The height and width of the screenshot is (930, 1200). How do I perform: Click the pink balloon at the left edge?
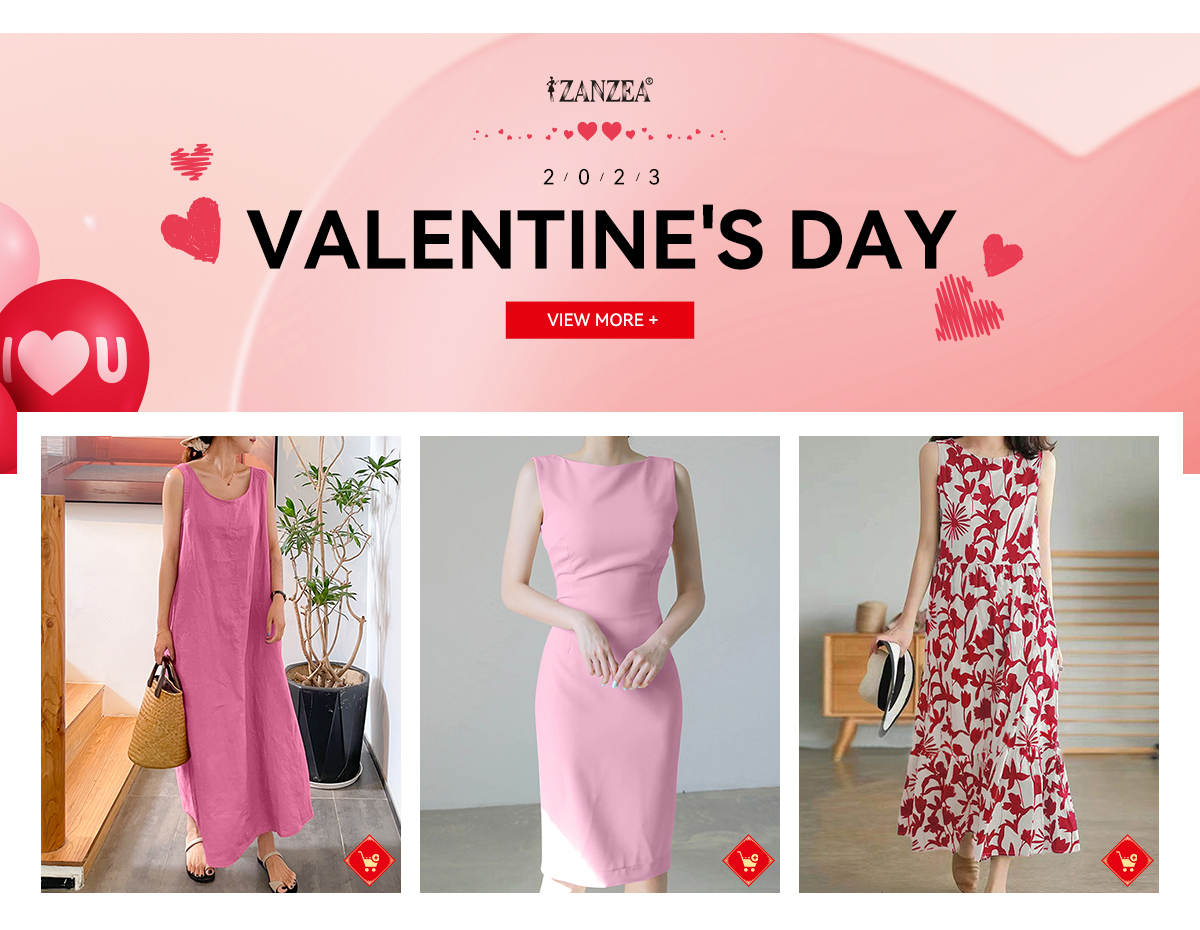pyautogui.click(x=15, y=250)
